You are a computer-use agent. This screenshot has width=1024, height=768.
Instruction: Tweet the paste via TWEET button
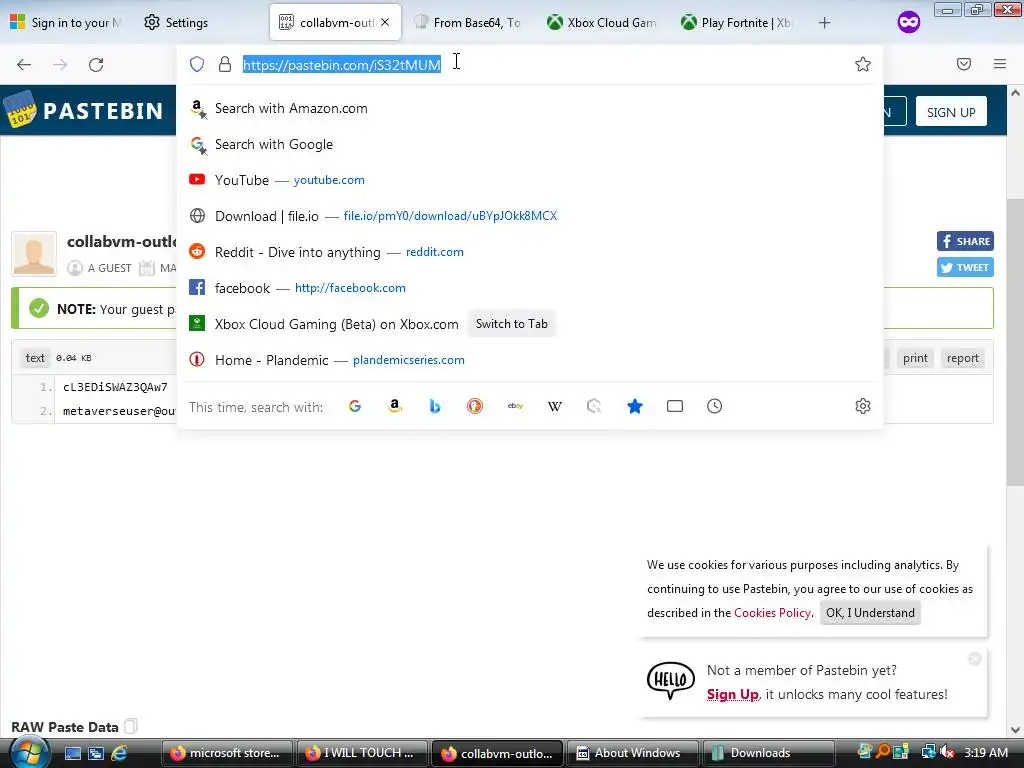click(x=965, y=267)
